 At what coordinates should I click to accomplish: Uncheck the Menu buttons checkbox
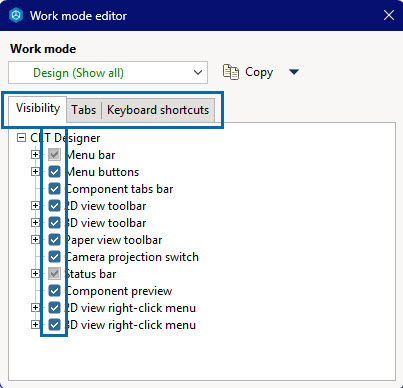[x=54, y=172]
